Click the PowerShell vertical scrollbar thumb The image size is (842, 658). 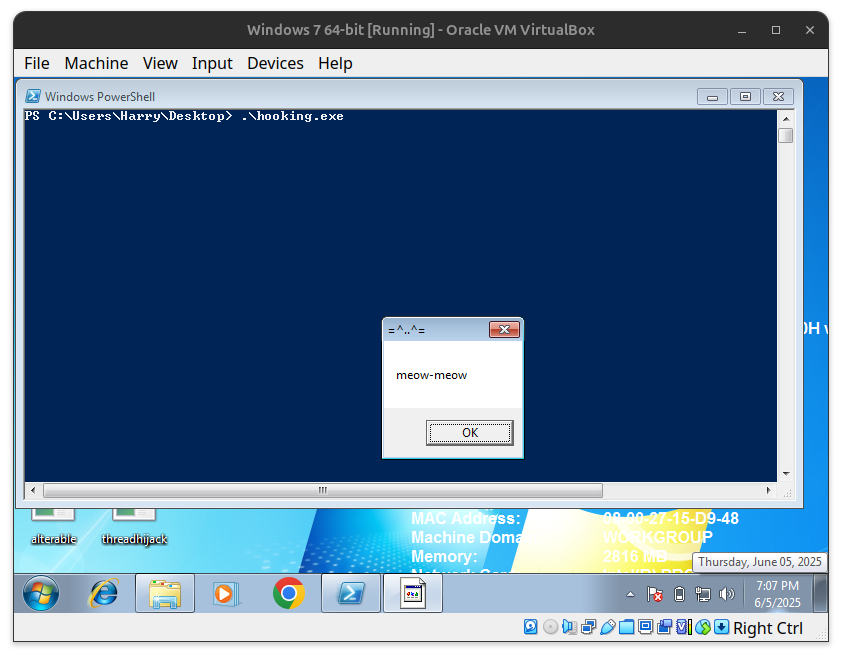[786, 135]
